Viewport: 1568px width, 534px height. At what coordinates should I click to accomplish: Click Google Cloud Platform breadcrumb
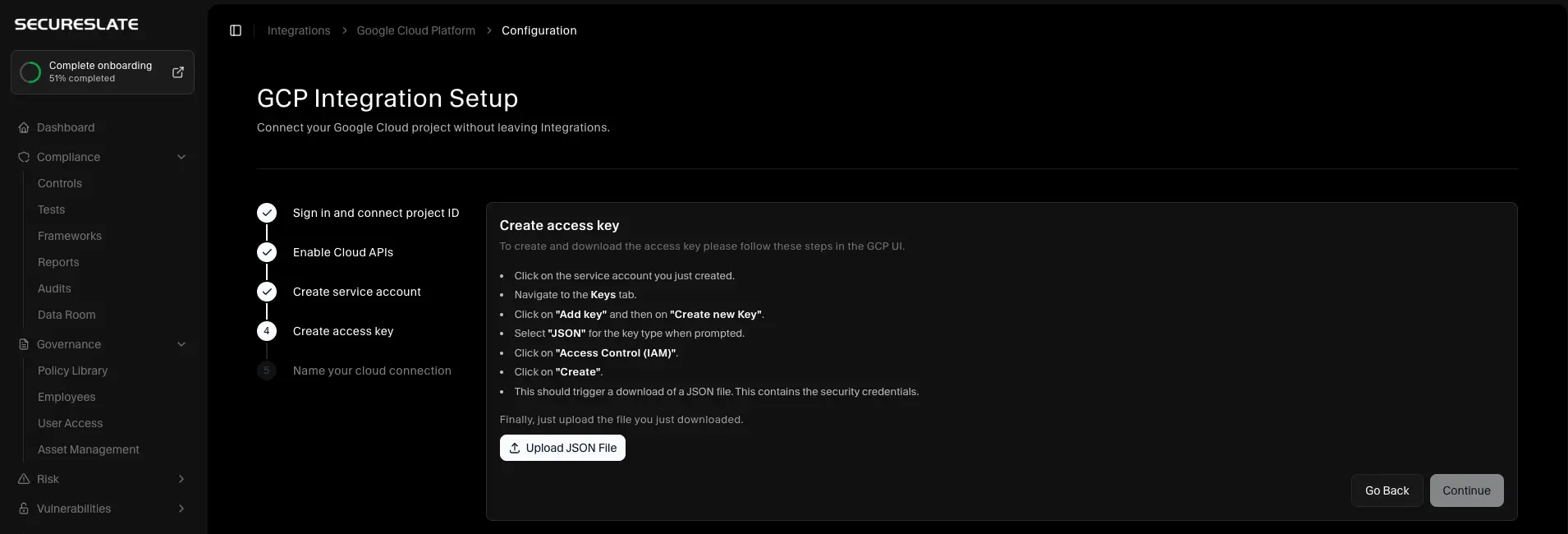coord(415,30)
